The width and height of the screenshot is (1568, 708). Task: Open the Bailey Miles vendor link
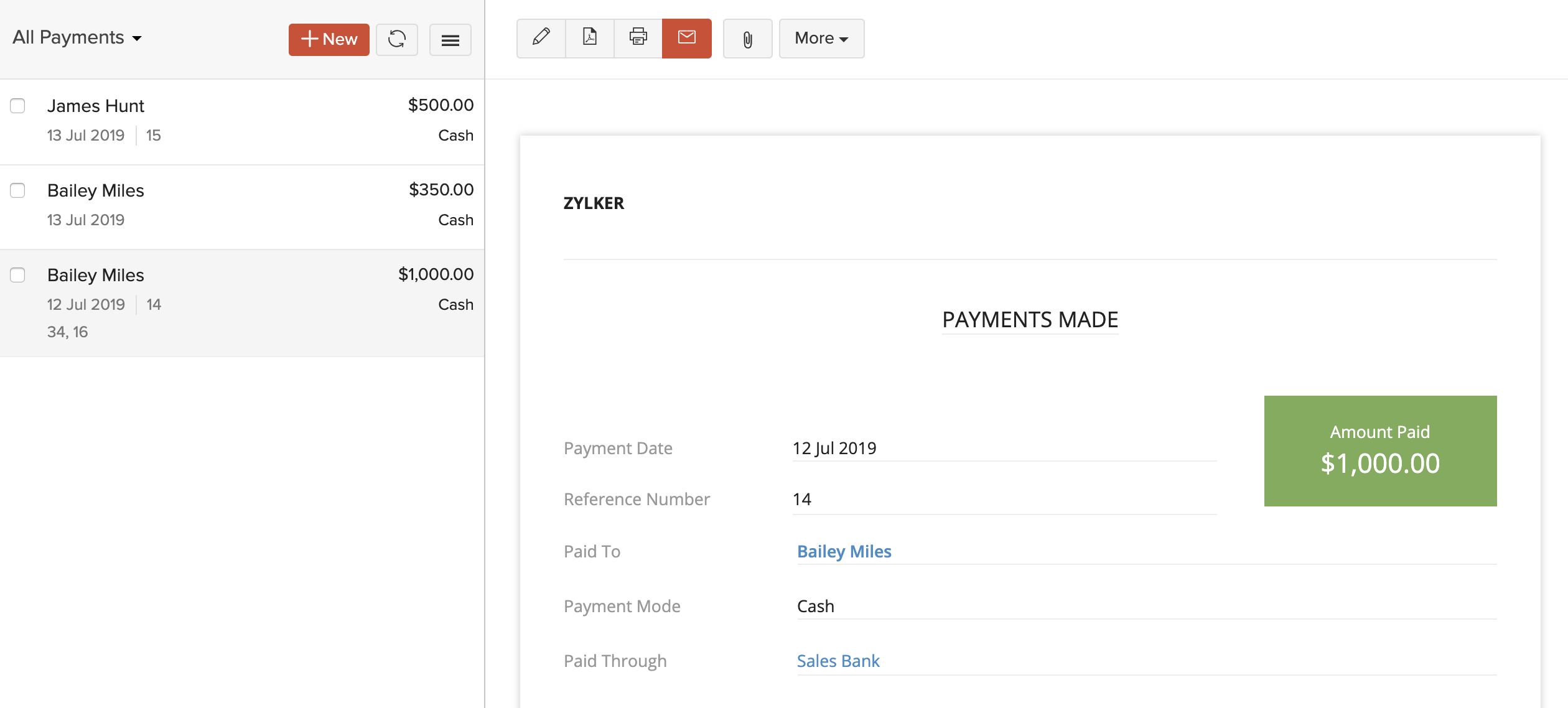[x=844, y=551]
